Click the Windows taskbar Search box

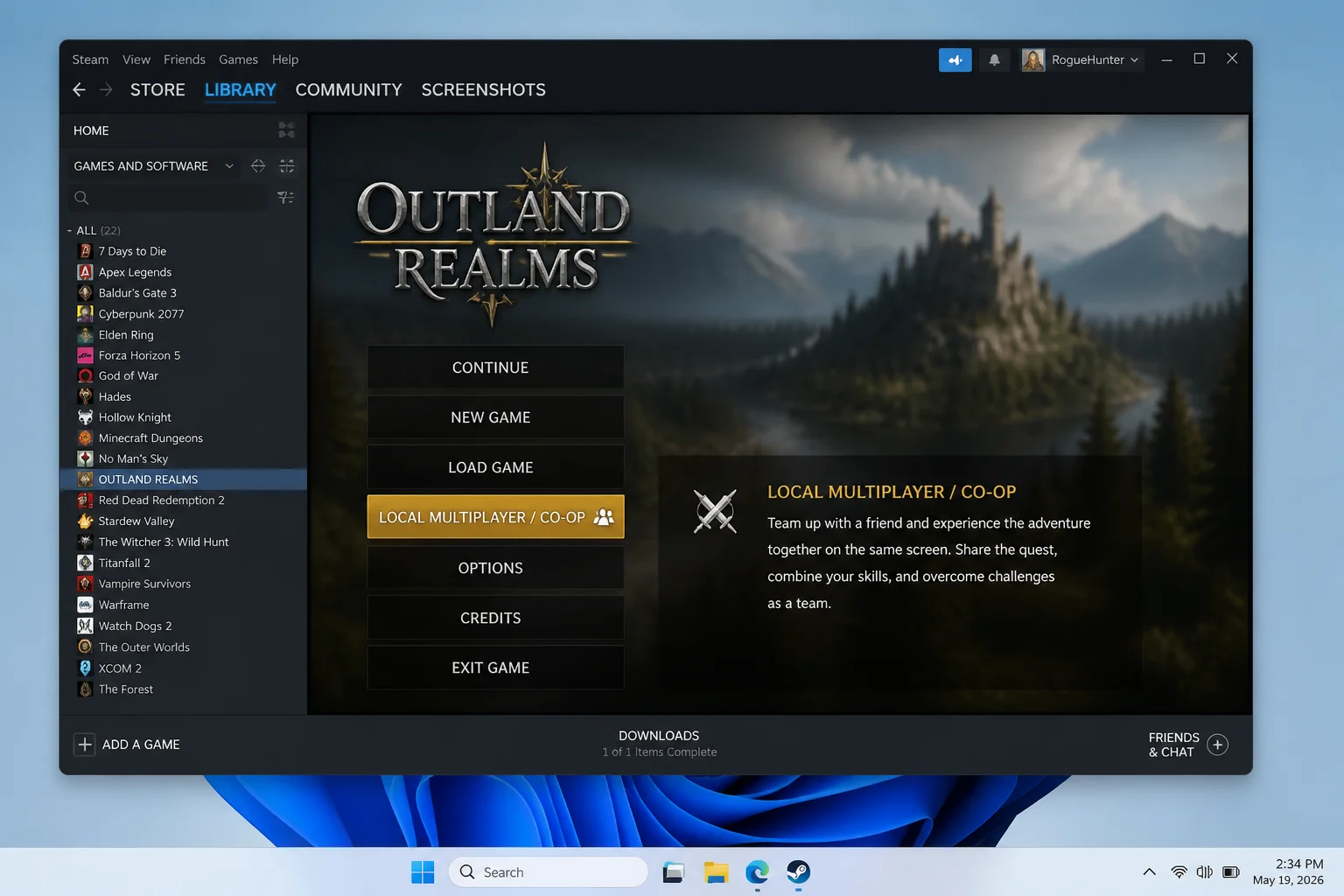pyautogui.click(x=549, y=871)
